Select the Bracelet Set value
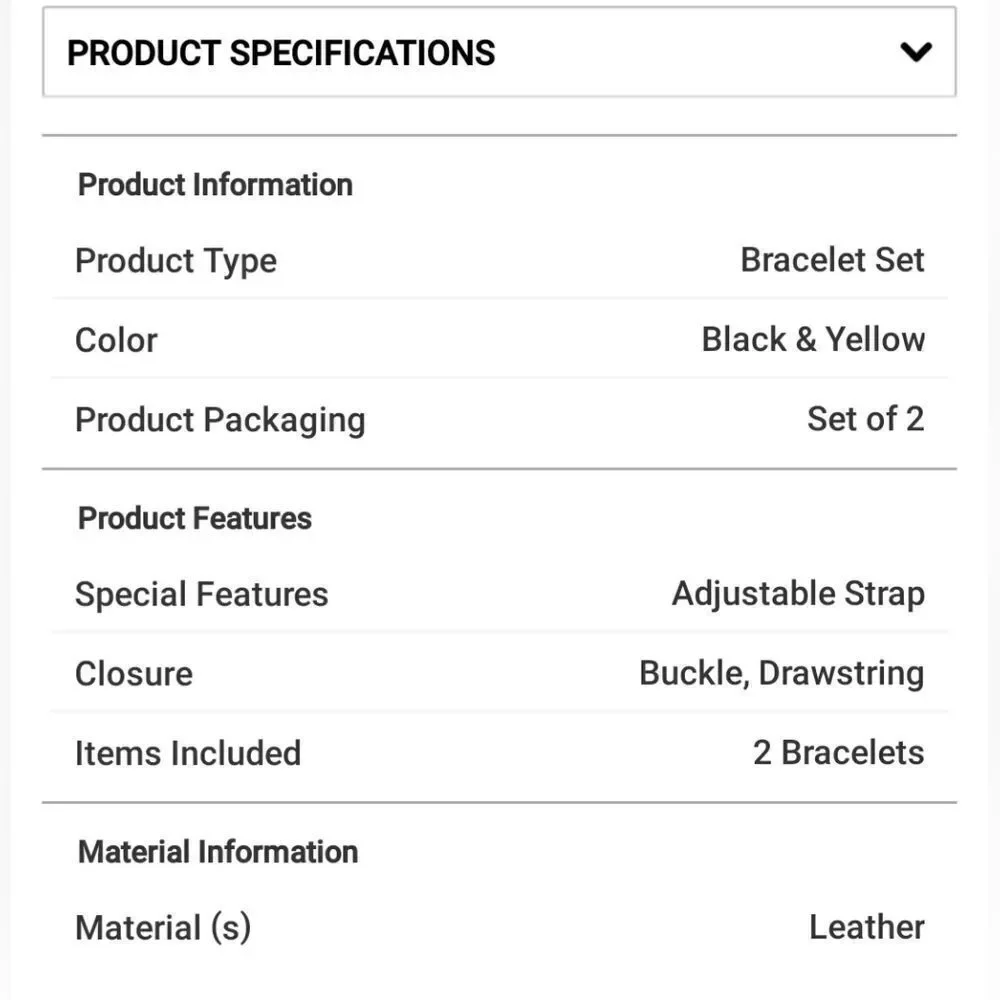 pyautogui.click(x=832, y=260)
